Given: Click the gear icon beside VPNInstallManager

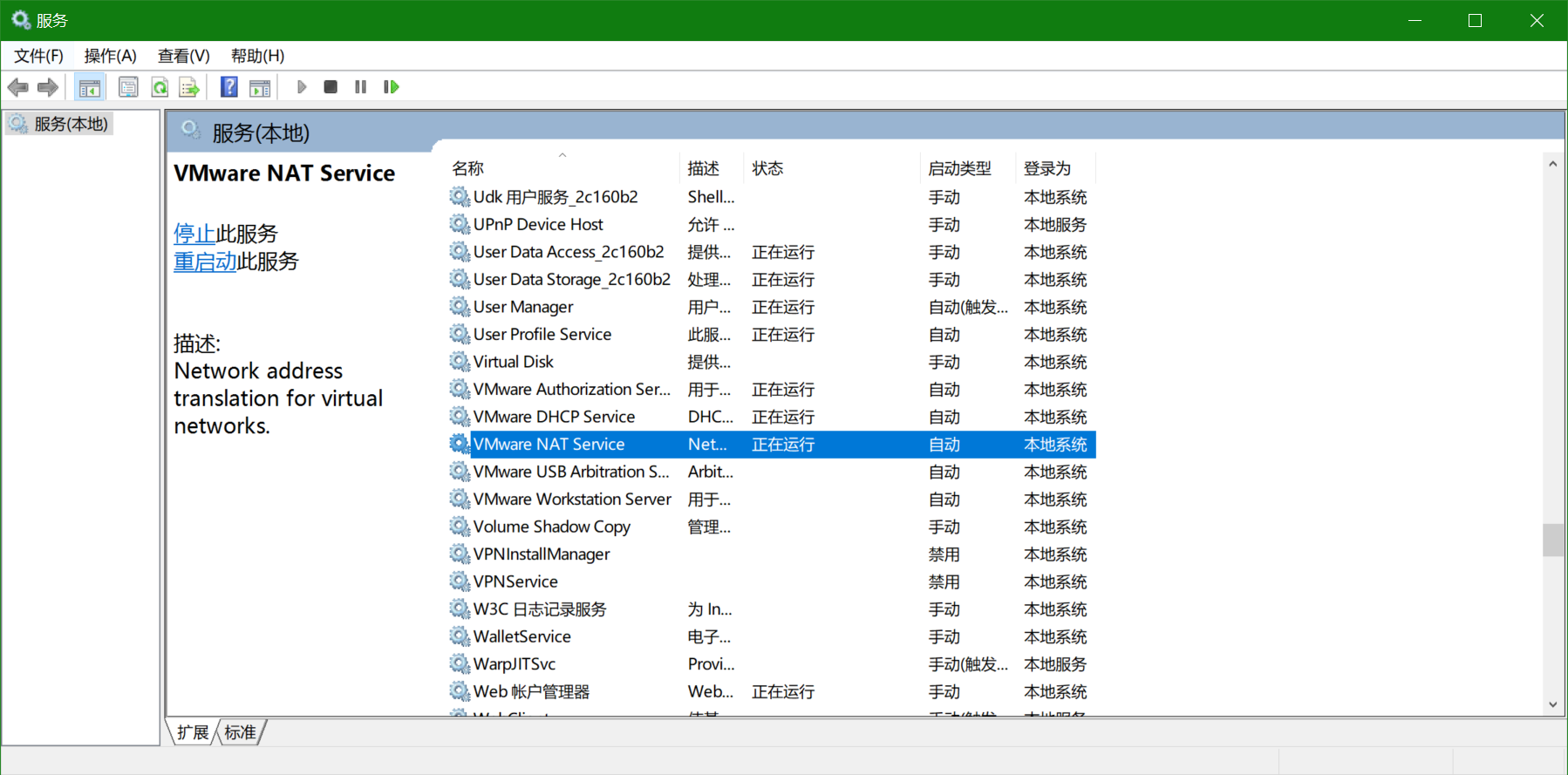Looking at the screenshot, I should tap(460, 554).
